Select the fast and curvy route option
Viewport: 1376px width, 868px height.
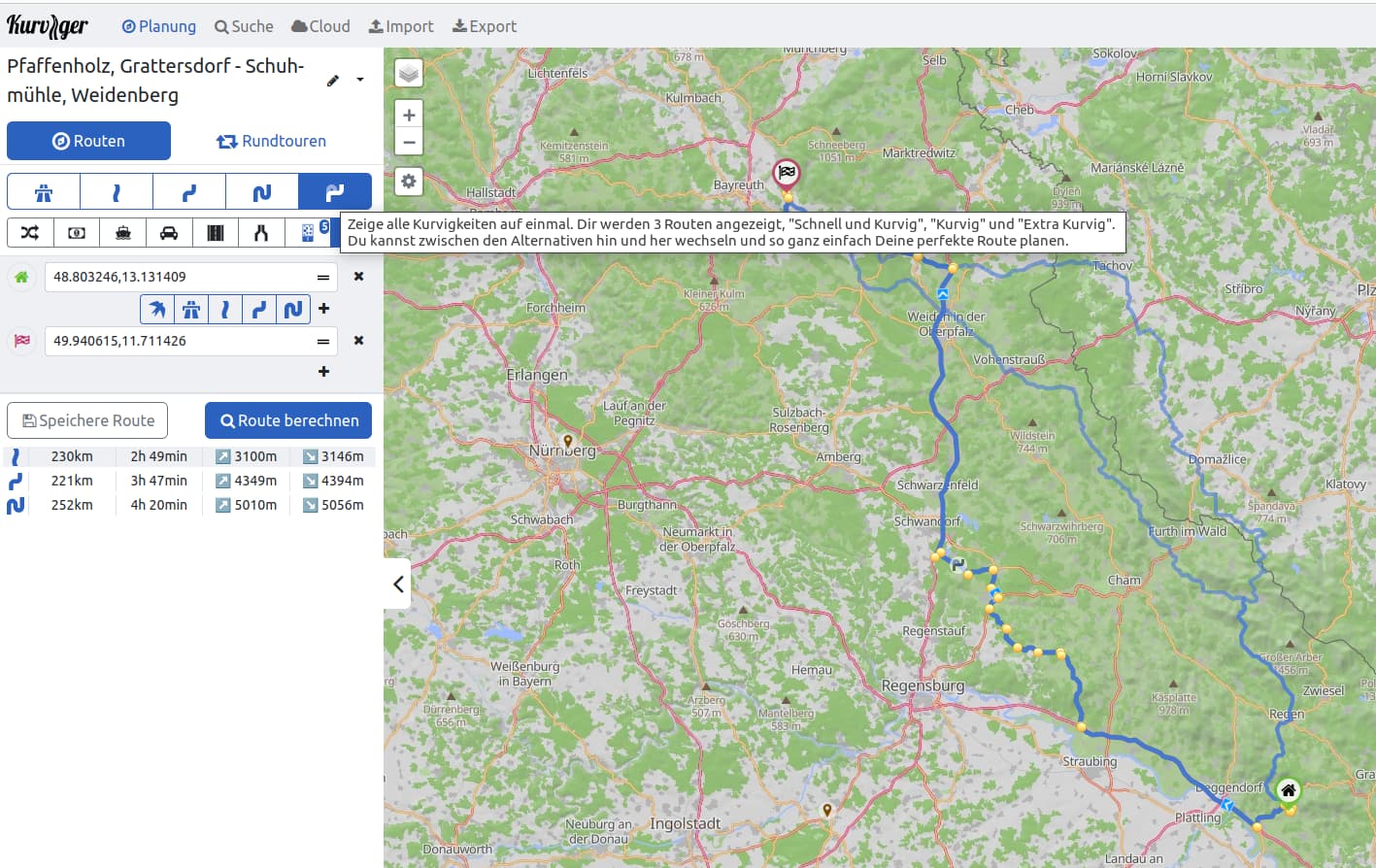coord(117,192)
